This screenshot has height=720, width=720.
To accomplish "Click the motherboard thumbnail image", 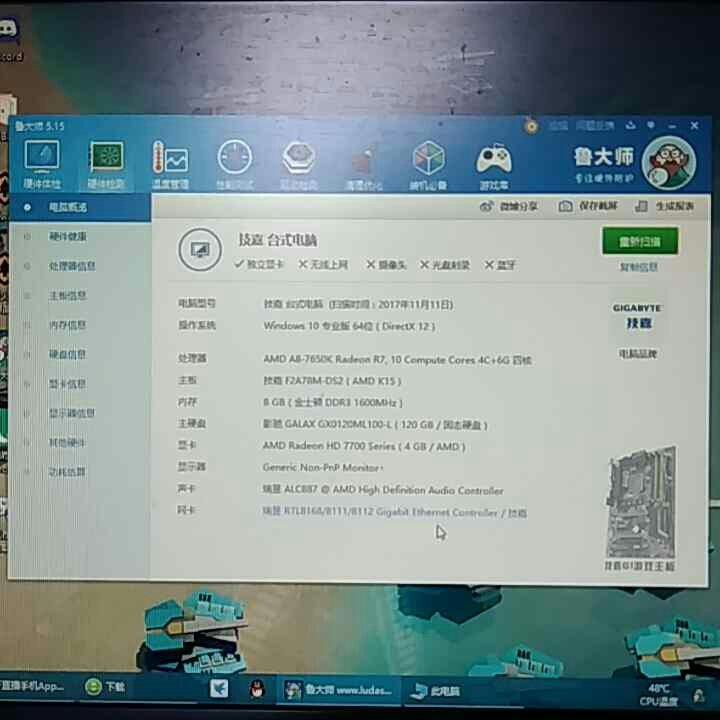I will 641,502.
